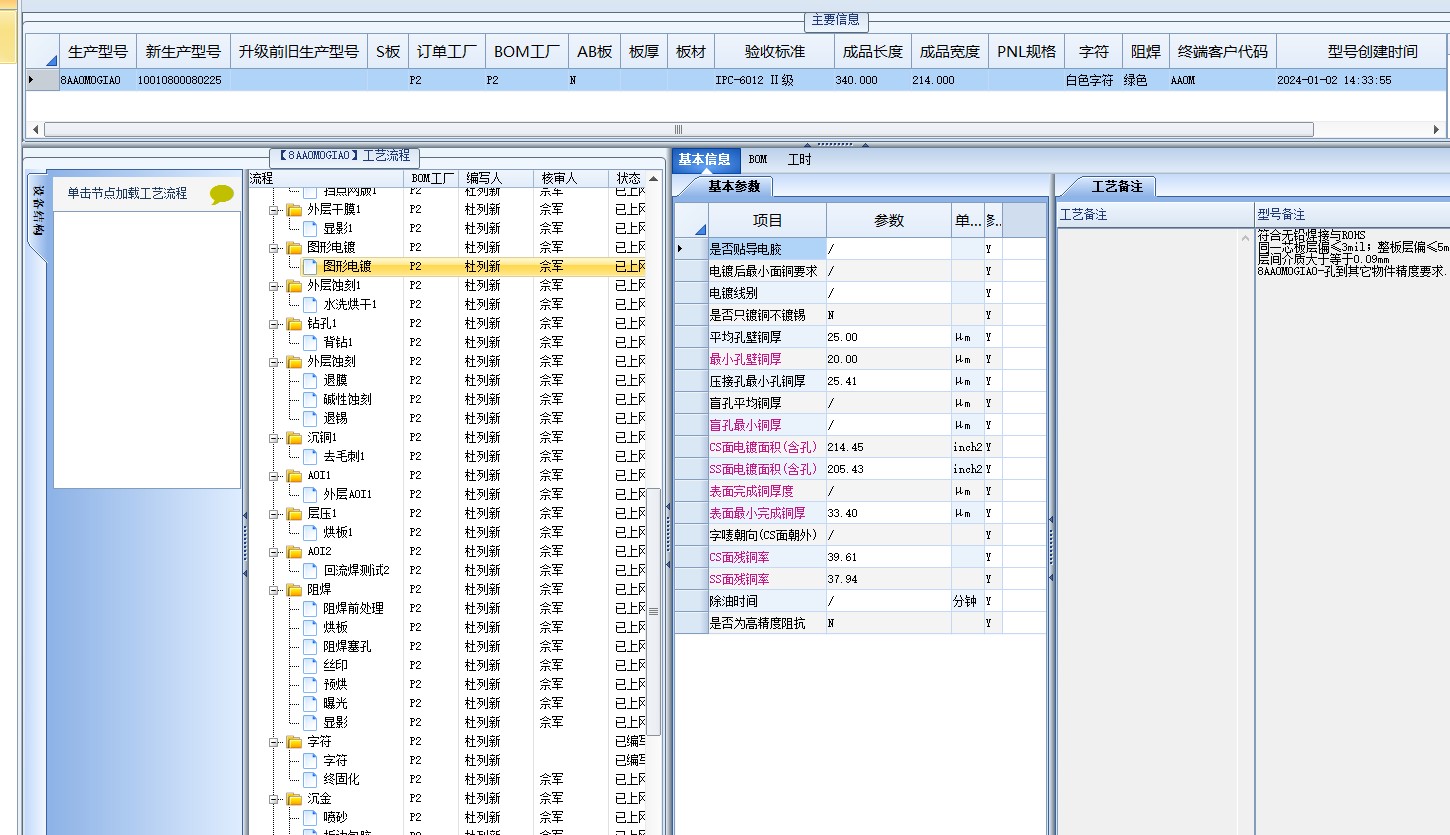This screenshot has height=835, width=1450.
Task: Click the AOI2 folder icon
Action: (x=294, y=552)
